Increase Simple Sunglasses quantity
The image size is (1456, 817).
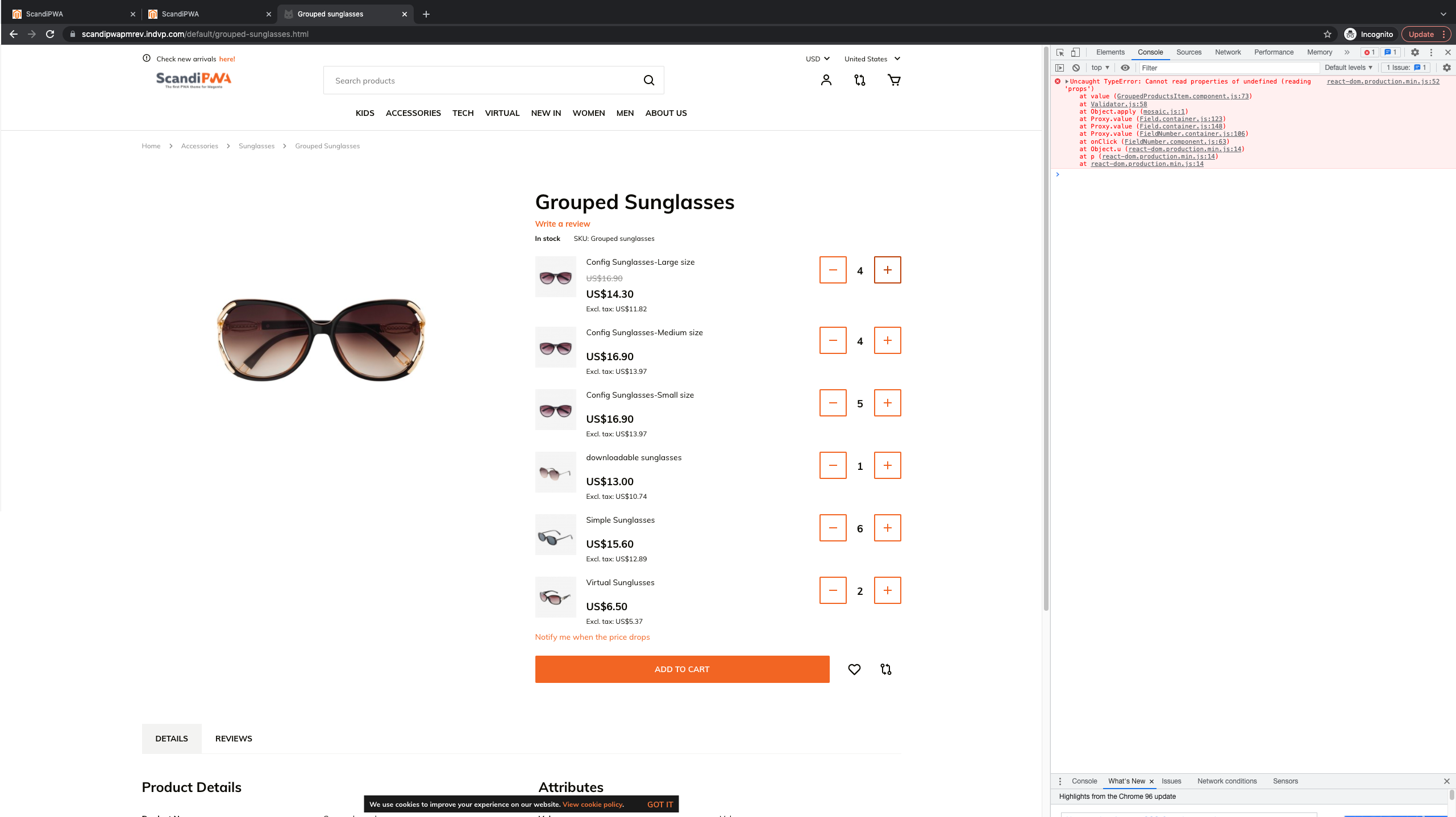(x=887, y=528)
